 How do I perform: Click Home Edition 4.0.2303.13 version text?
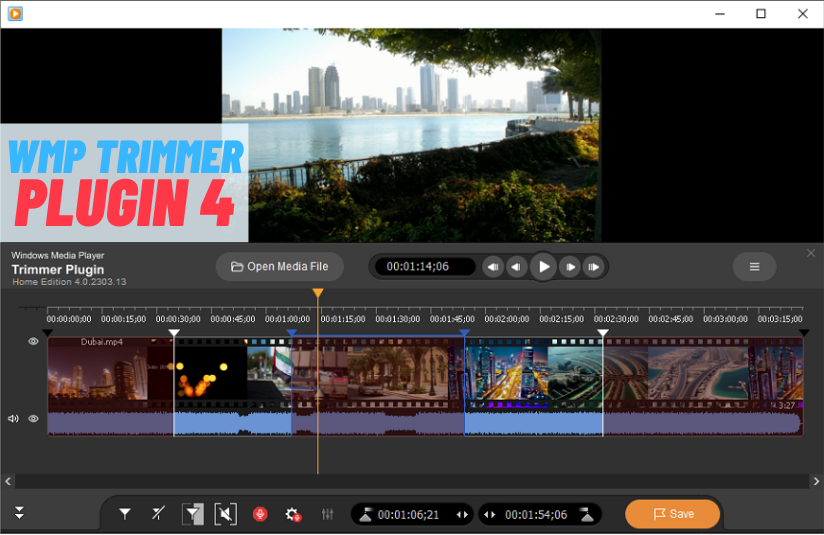coord(69,282)
